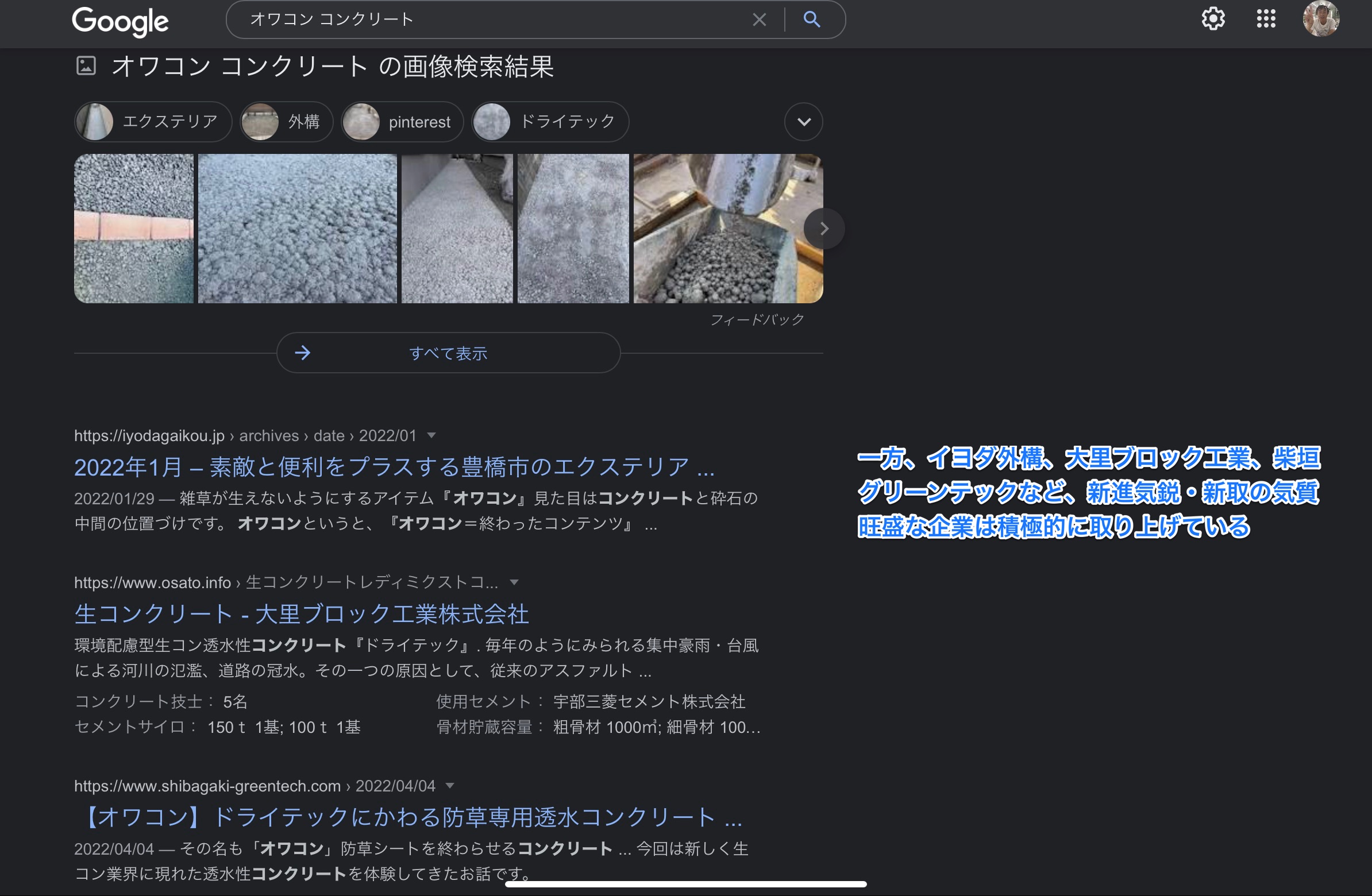This screenshot has height=896, width=1372.
Task: Open the fourth thumbnail of grey concrete slab
Action: point(573,228)
